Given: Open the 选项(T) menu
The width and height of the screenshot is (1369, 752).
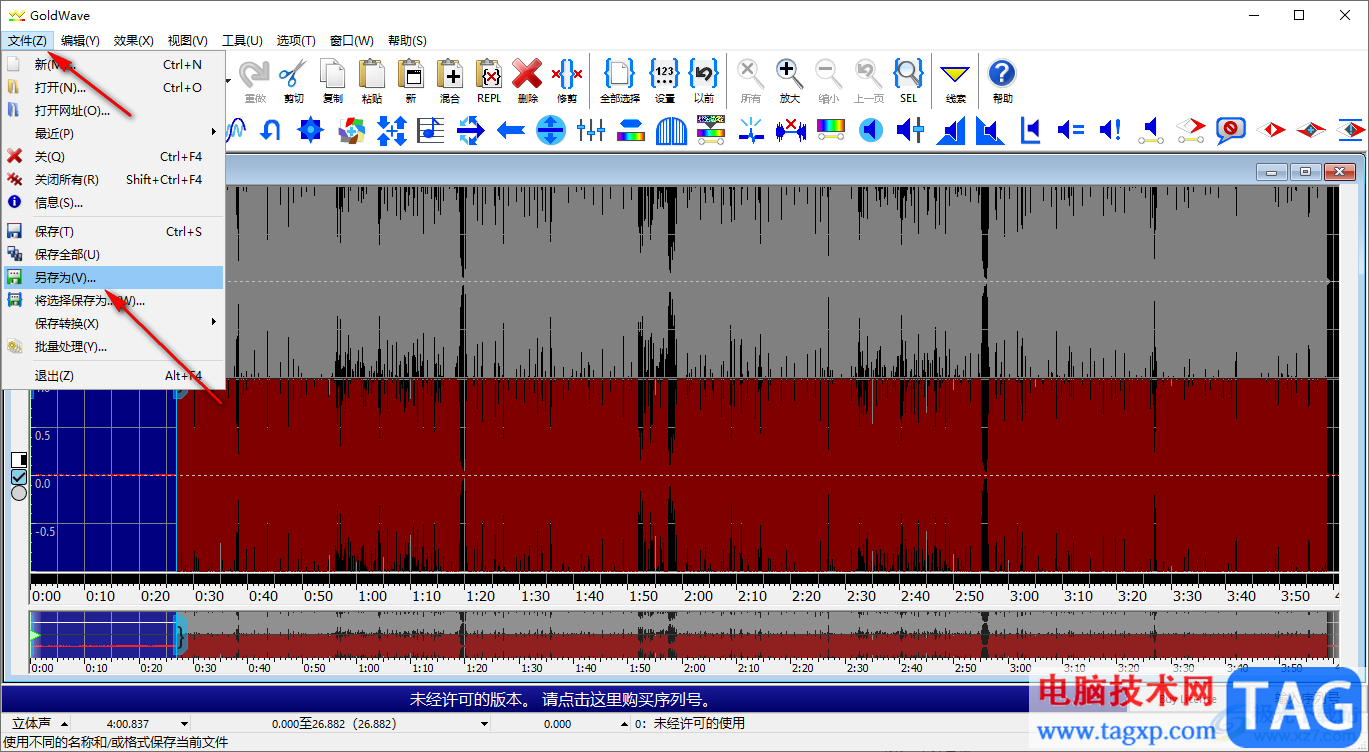Looking at the screenshot, I should pos(296,40).
